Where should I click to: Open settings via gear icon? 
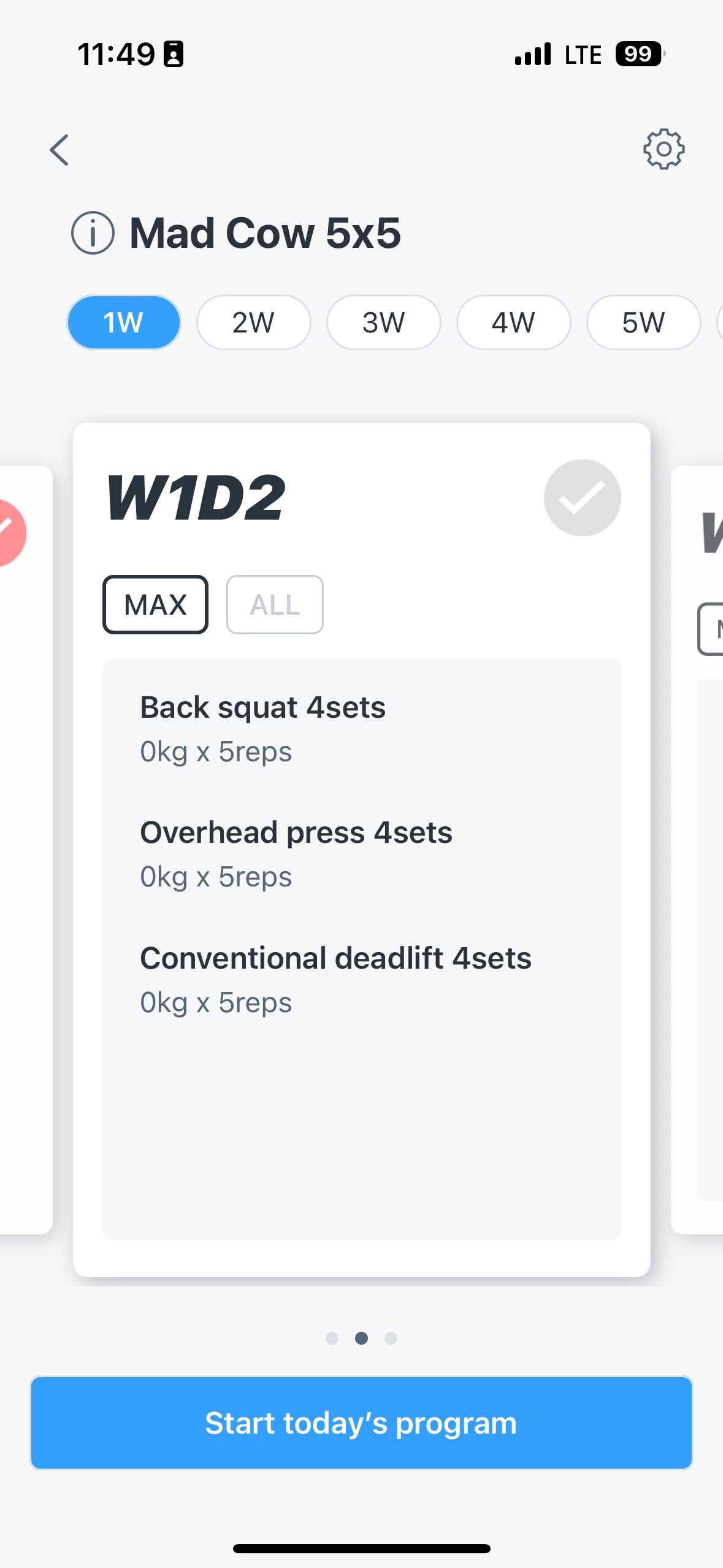pyautogui.click(x=664, y=149)
